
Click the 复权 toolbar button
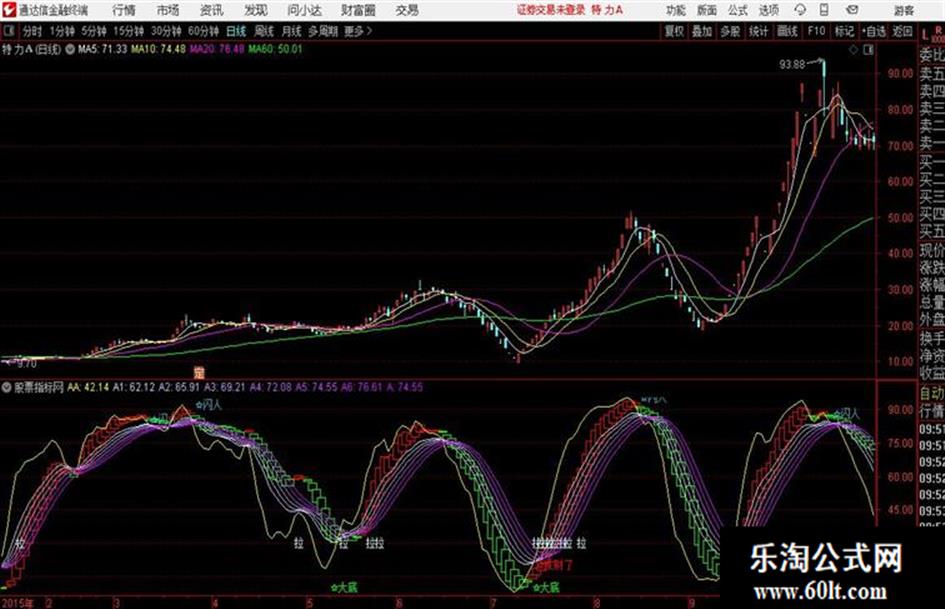click(x=674, y=31)
